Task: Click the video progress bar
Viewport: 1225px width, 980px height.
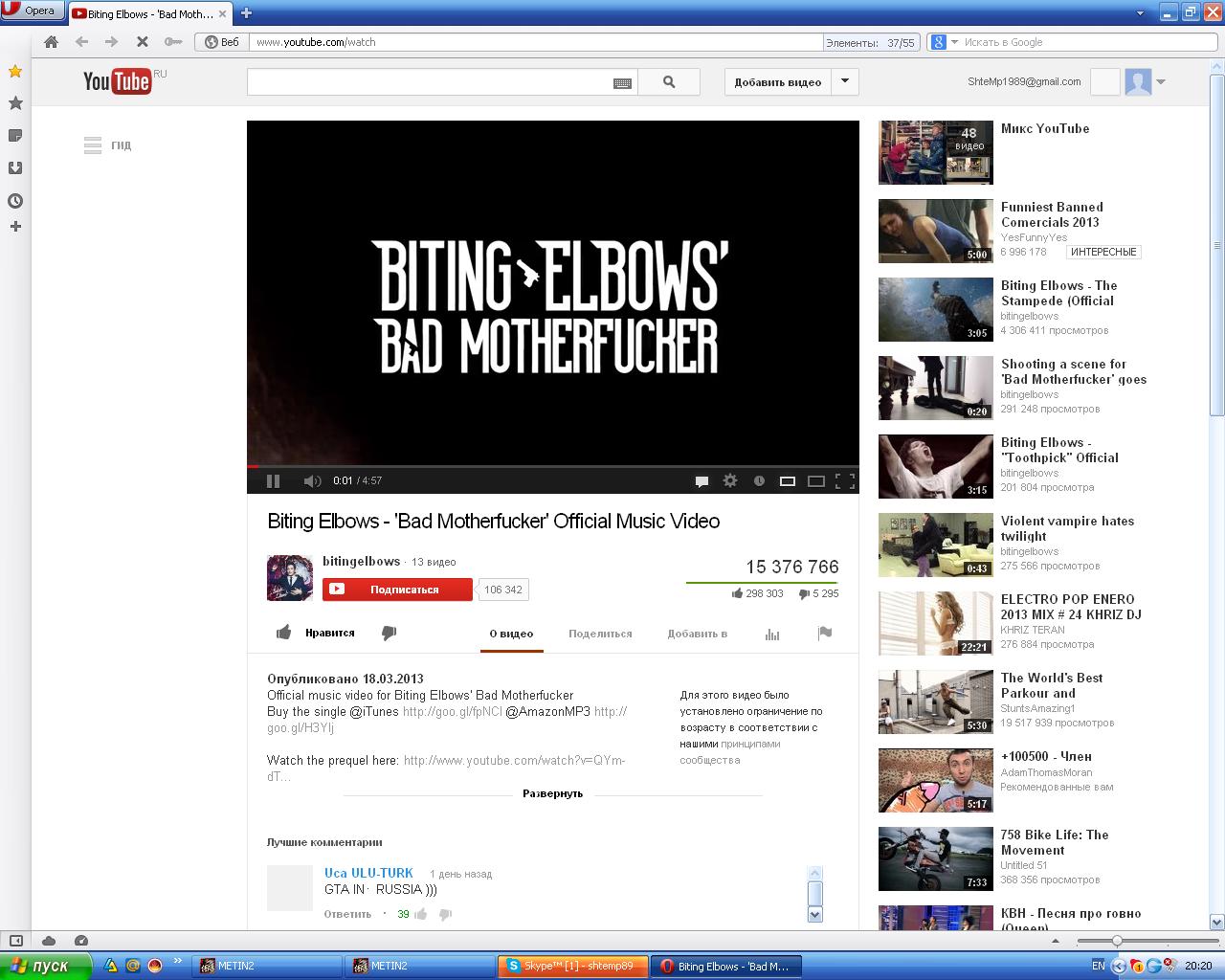Action: (x=553, y=467)
